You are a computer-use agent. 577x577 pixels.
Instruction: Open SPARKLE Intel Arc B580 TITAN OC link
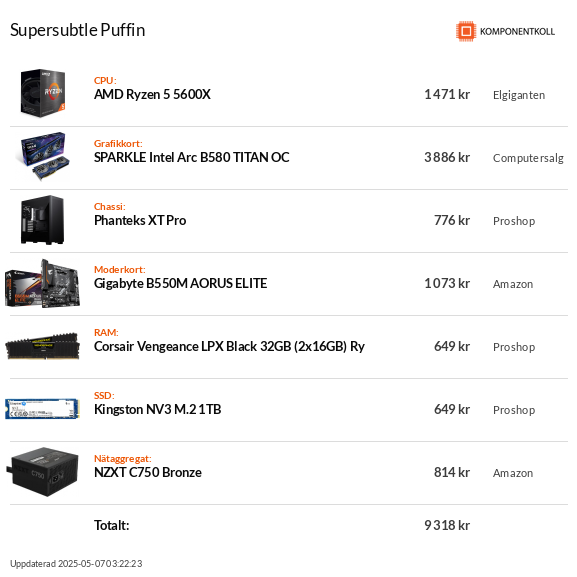(x=192, y=157)
